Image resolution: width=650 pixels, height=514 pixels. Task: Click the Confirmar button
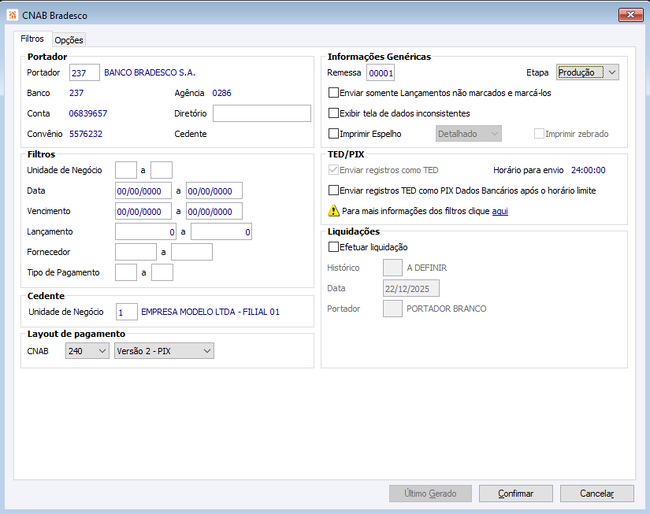point(516,494)
